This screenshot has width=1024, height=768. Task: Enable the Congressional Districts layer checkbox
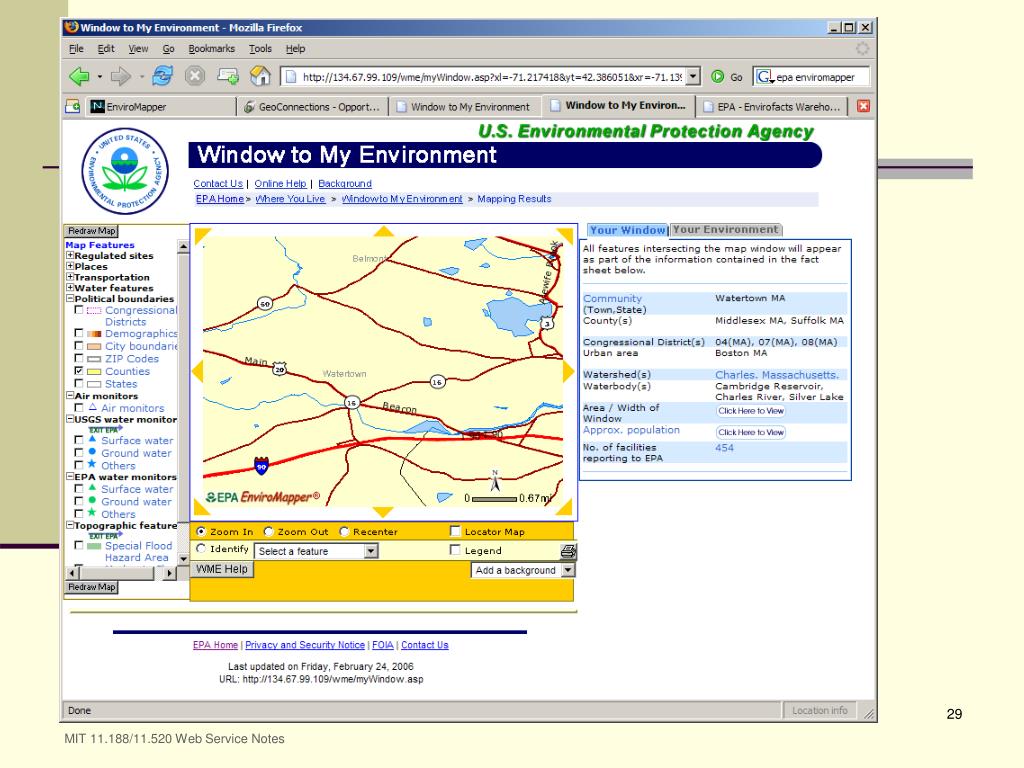79,310
